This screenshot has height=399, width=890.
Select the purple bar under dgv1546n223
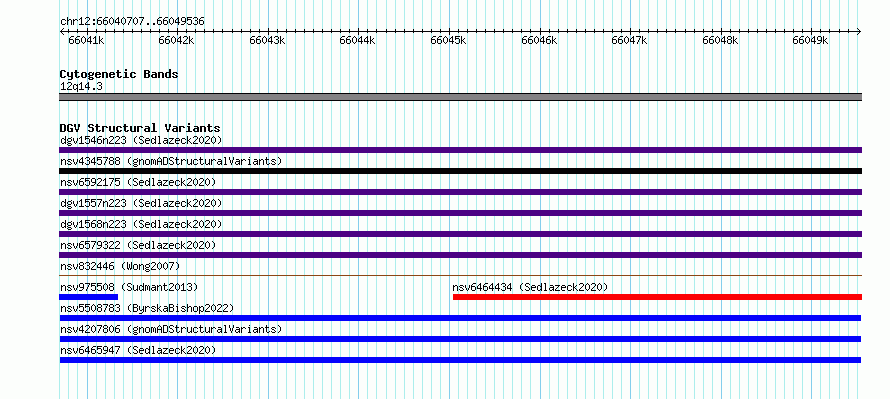(460, 150)
